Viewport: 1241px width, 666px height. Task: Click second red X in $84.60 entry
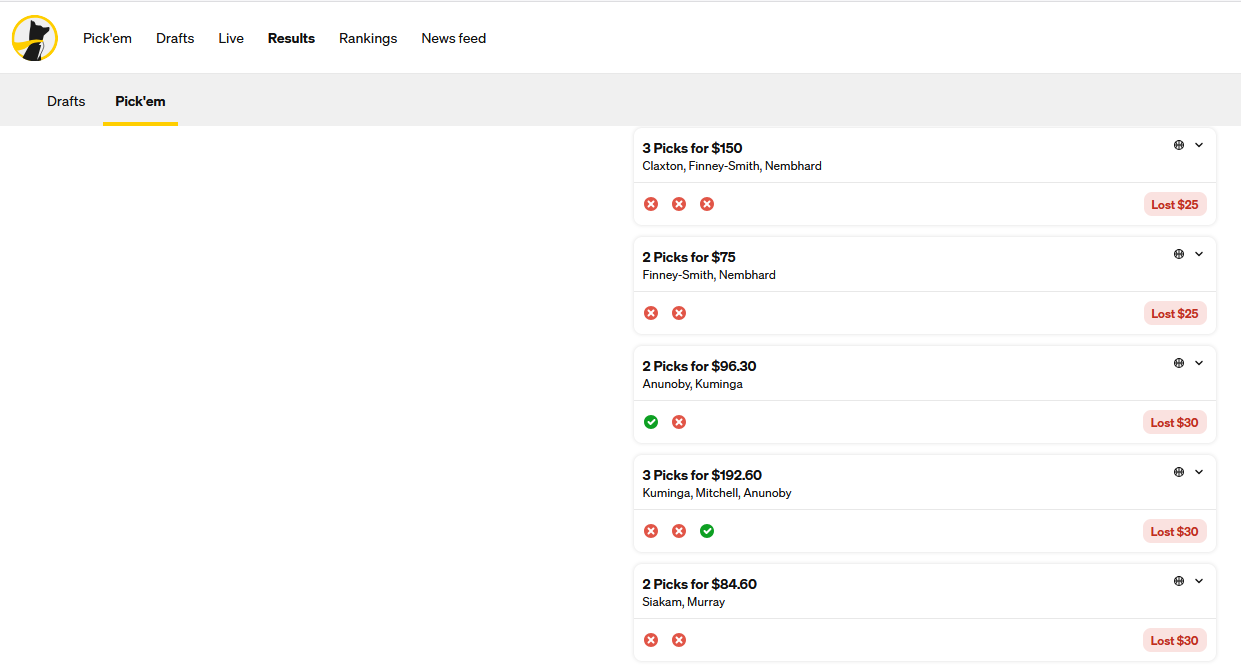[x=679, y=640]
